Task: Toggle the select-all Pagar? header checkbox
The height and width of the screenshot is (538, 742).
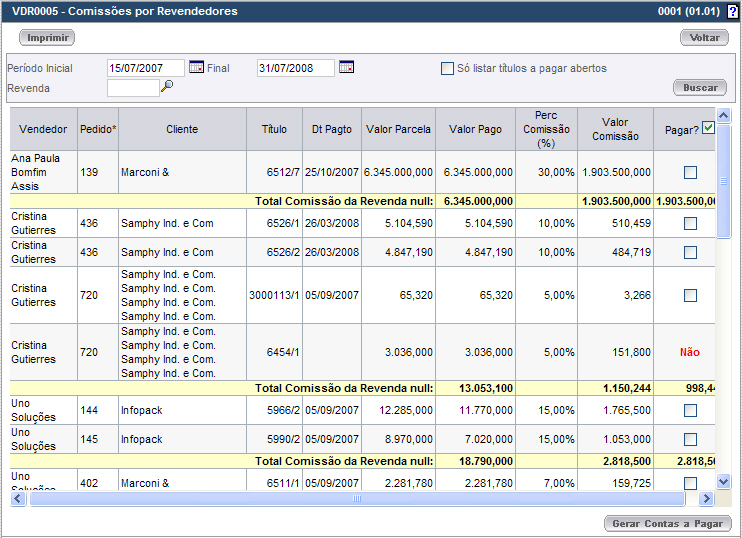Action: point(708,128)
